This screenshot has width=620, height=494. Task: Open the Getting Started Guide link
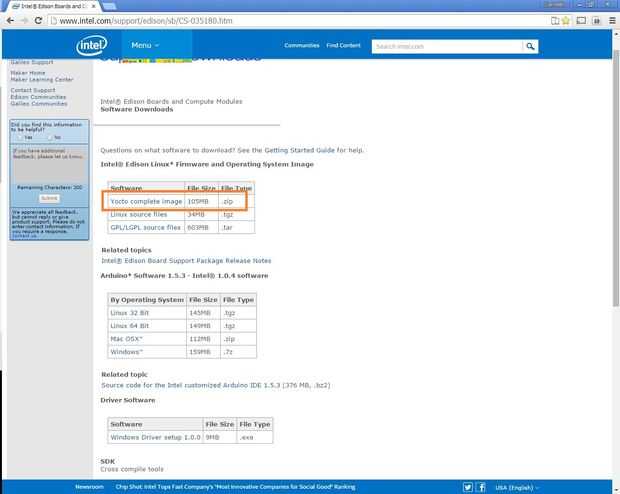tap(299, 150)
